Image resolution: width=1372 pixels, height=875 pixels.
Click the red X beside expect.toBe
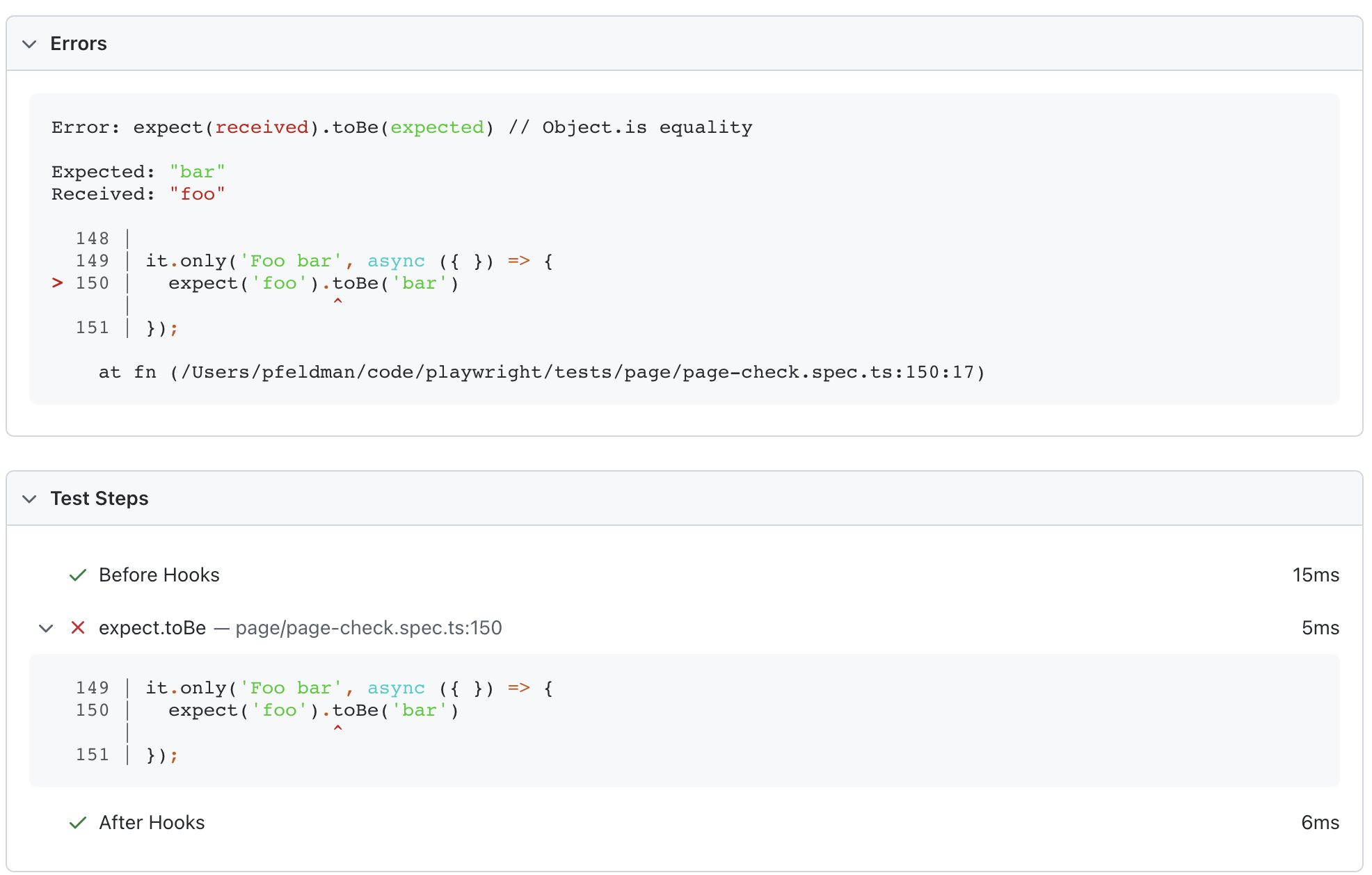[x=78, y=628]
